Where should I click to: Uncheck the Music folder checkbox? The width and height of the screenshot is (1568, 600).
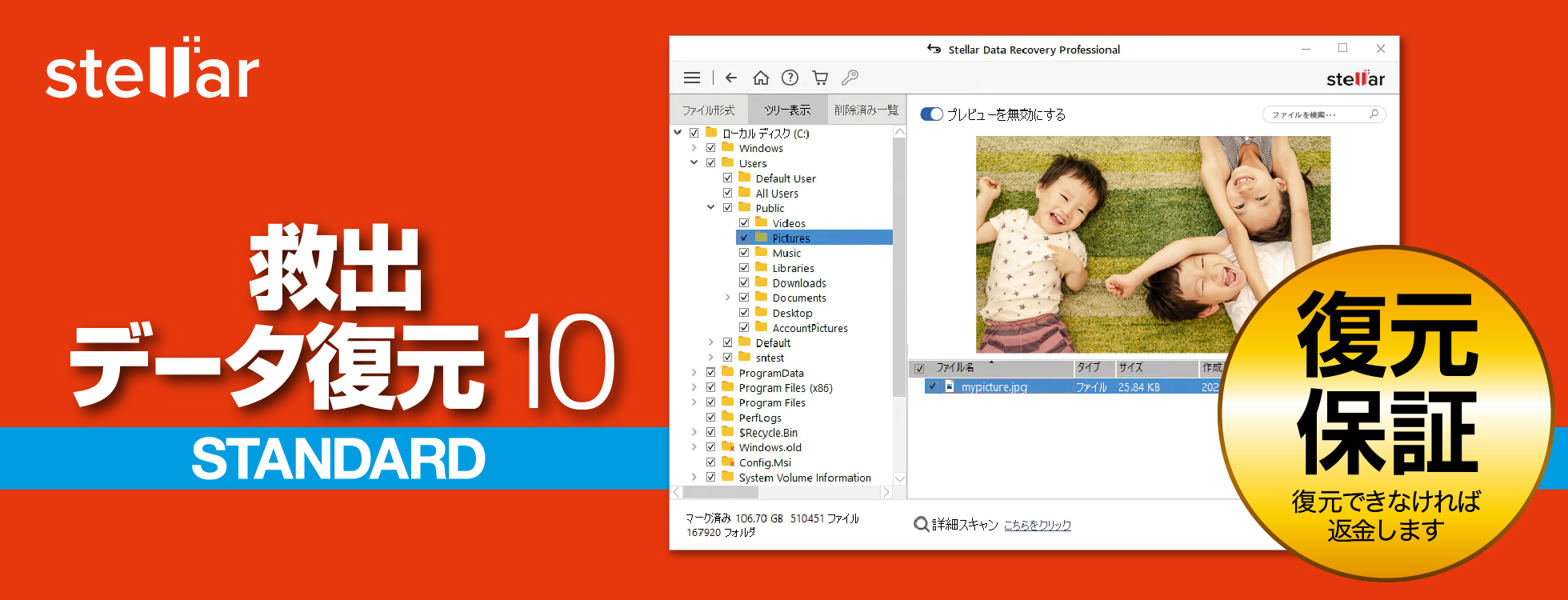(x=744, y=253)
